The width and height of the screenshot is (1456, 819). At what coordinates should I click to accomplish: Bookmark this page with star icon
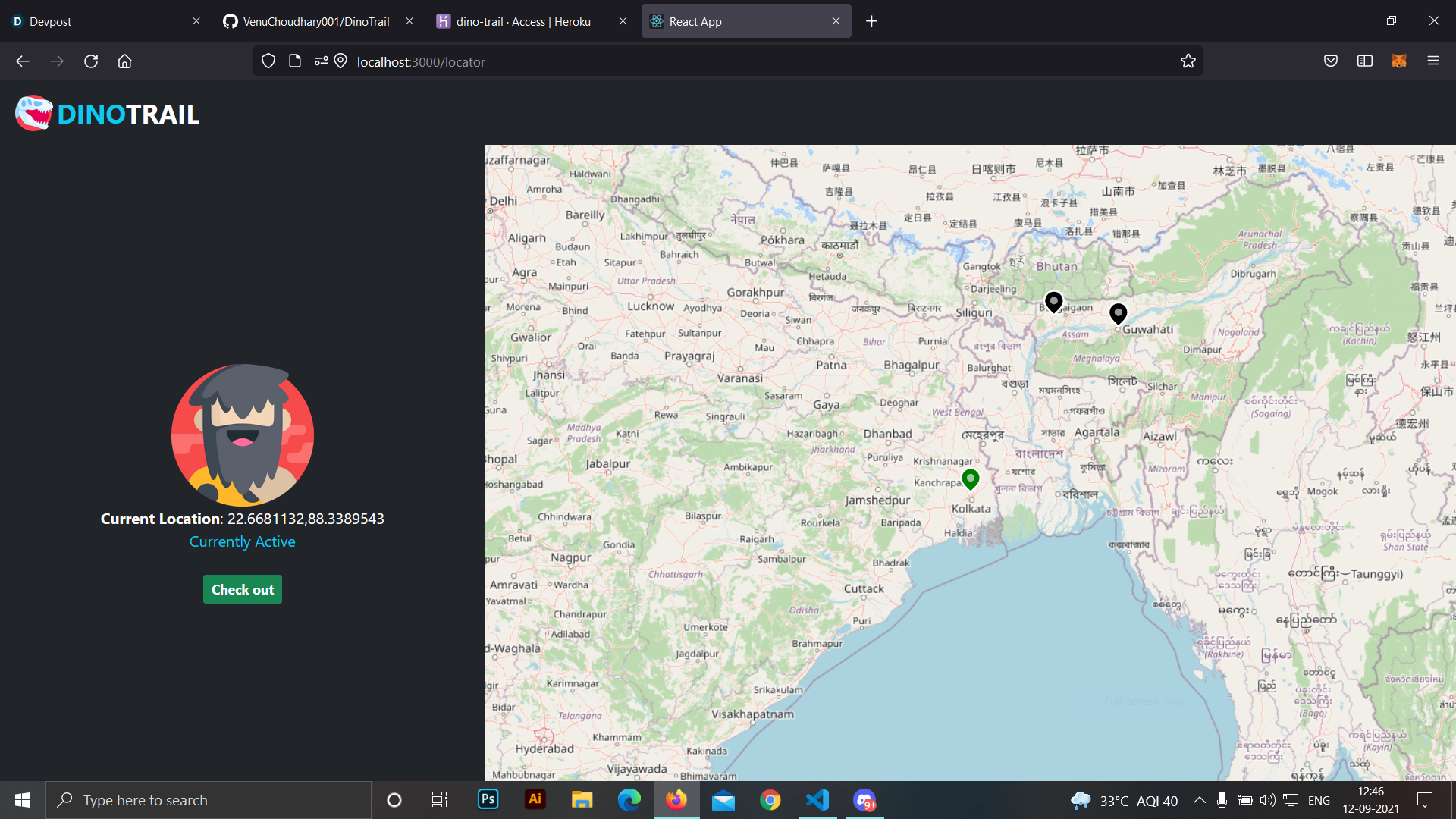(1188, 61)
